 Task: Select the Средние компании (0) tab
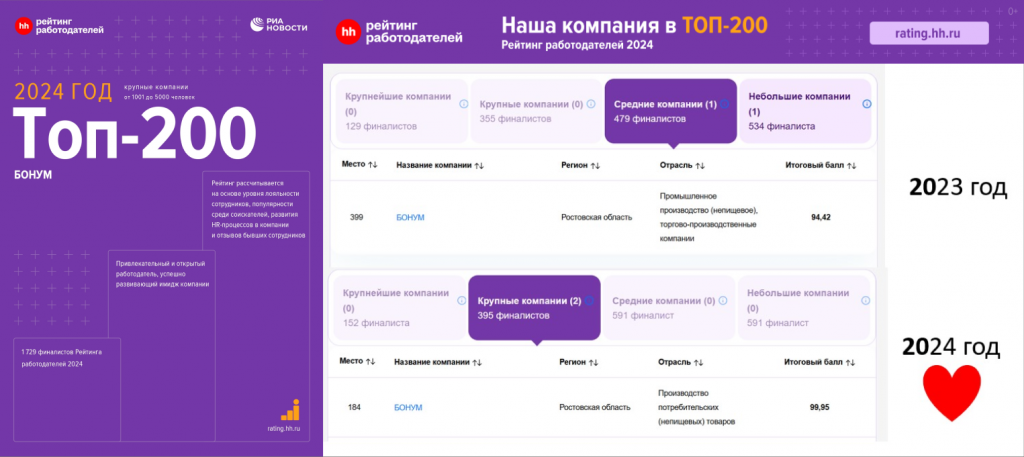[669, 308]
